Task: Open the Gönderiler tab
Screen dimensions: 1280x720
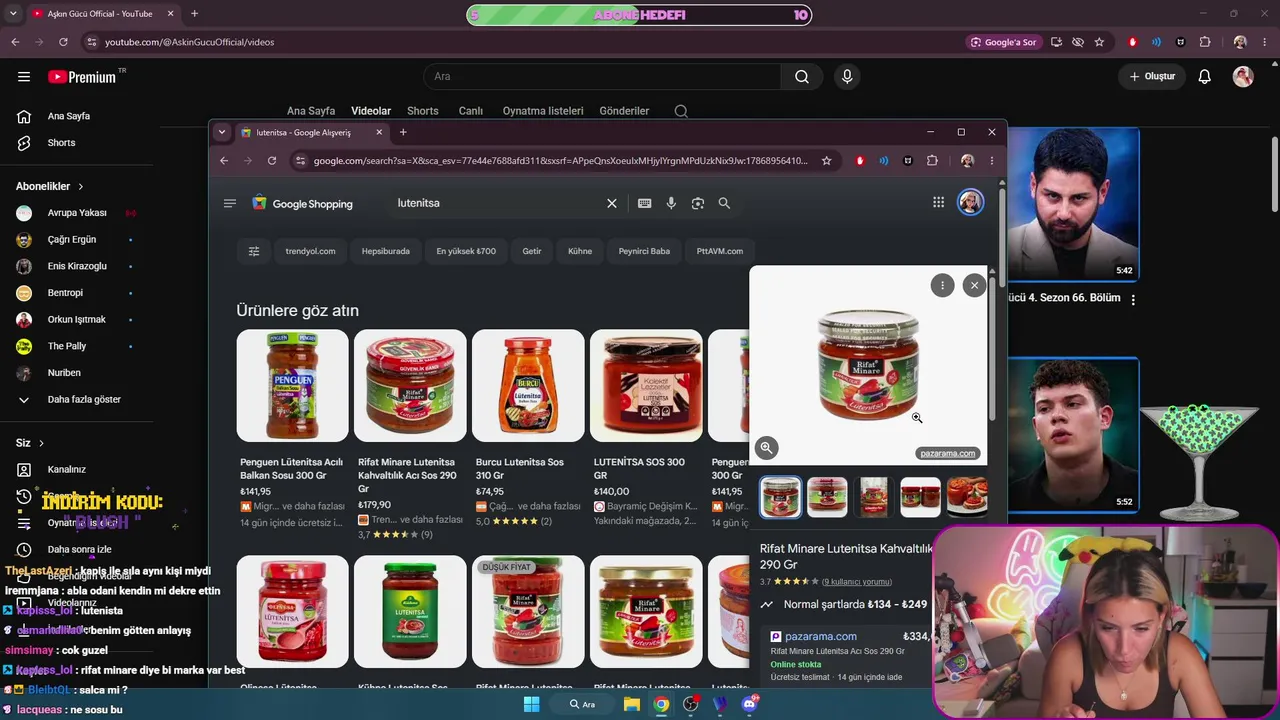Action: tap(624, 111)
